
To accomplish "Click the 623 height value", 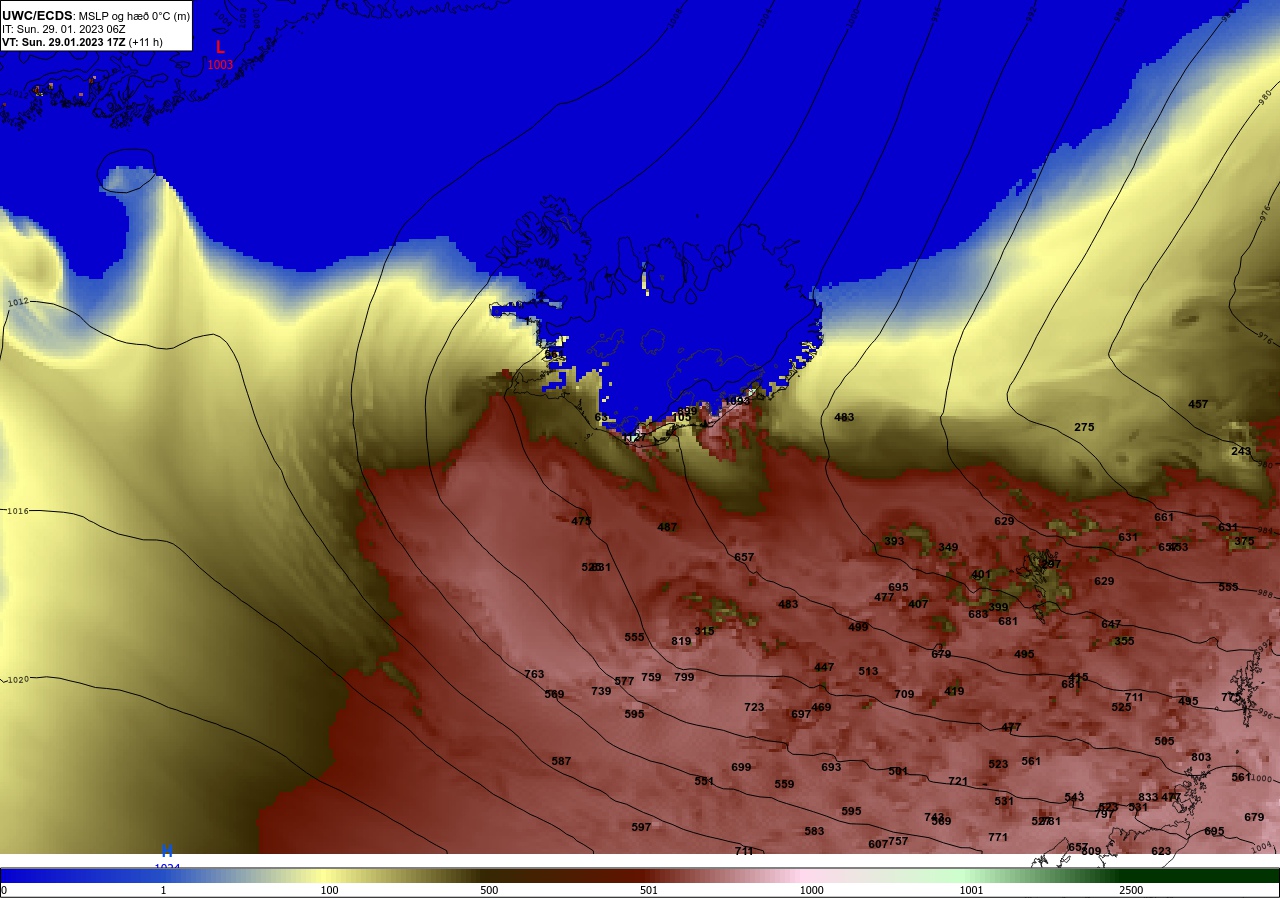I will click(x=1161, y=851).
